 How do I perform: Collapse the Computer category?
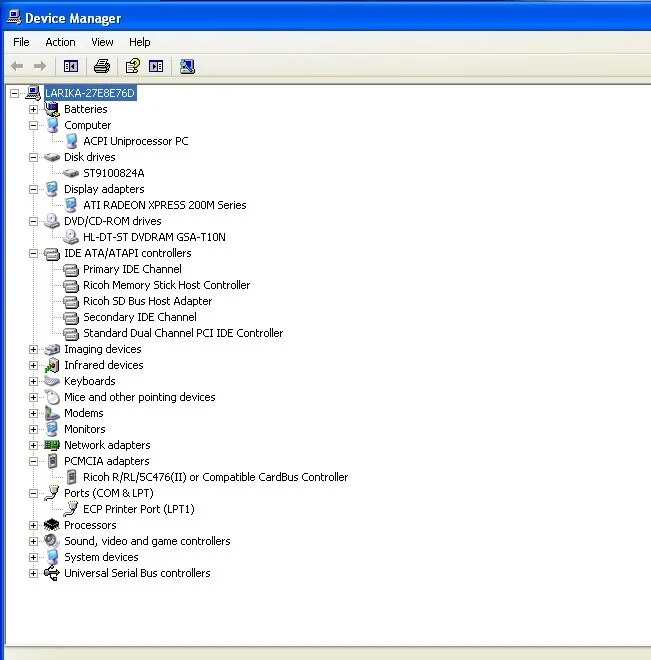(x=33, y=125)
